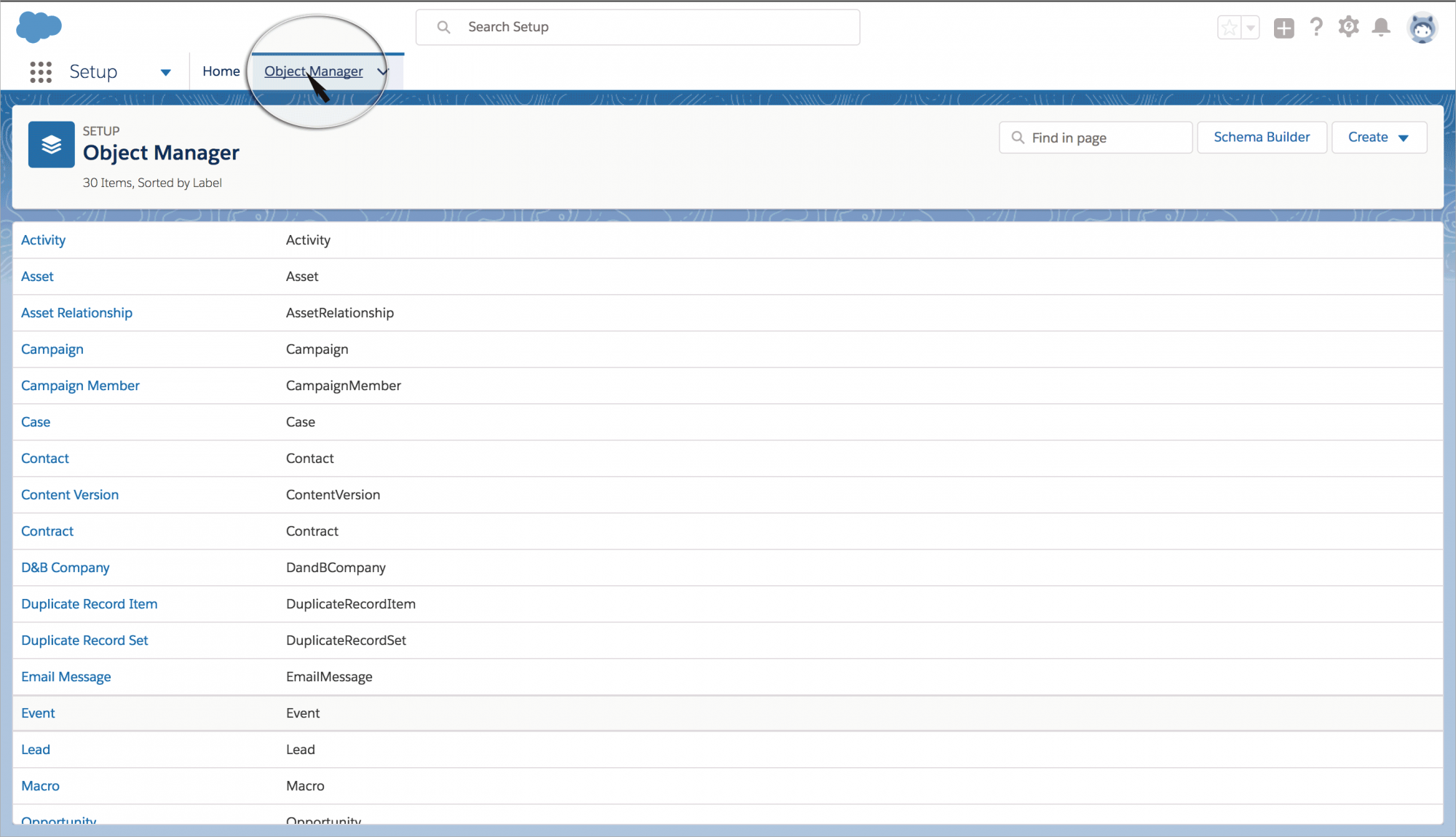Switch to the Home tab
The height and width of the screenshot is (837, 1456).
click(221, 71)
